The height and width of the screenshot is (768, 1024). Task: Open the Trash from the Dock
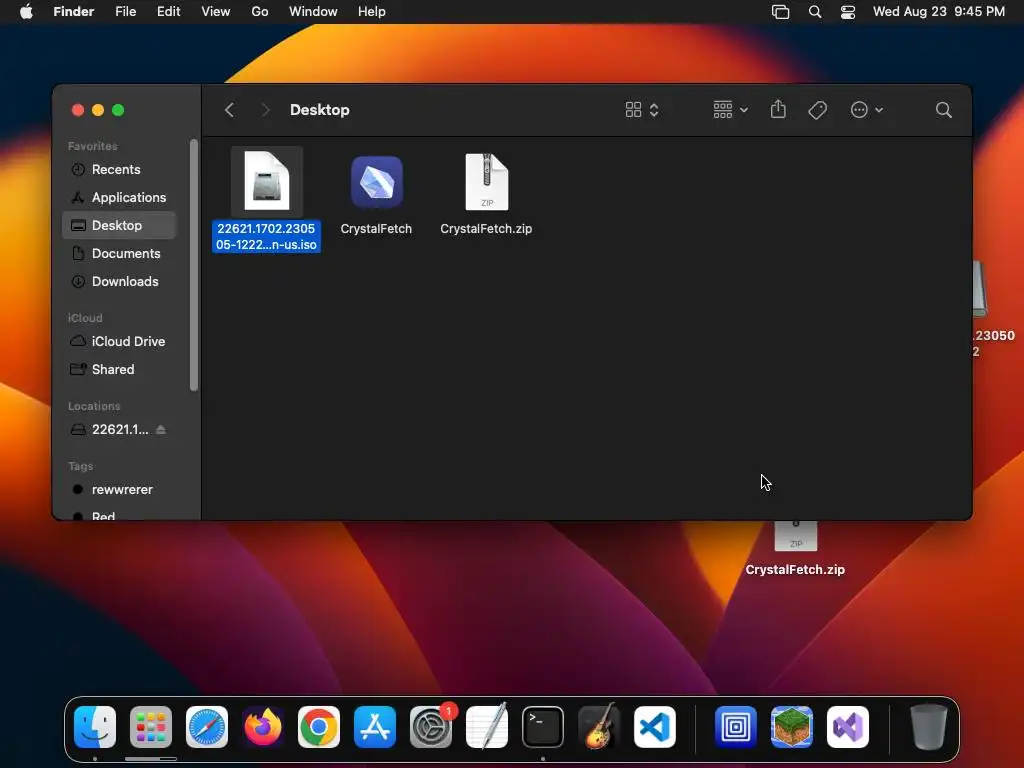click(x=929, y=726)
